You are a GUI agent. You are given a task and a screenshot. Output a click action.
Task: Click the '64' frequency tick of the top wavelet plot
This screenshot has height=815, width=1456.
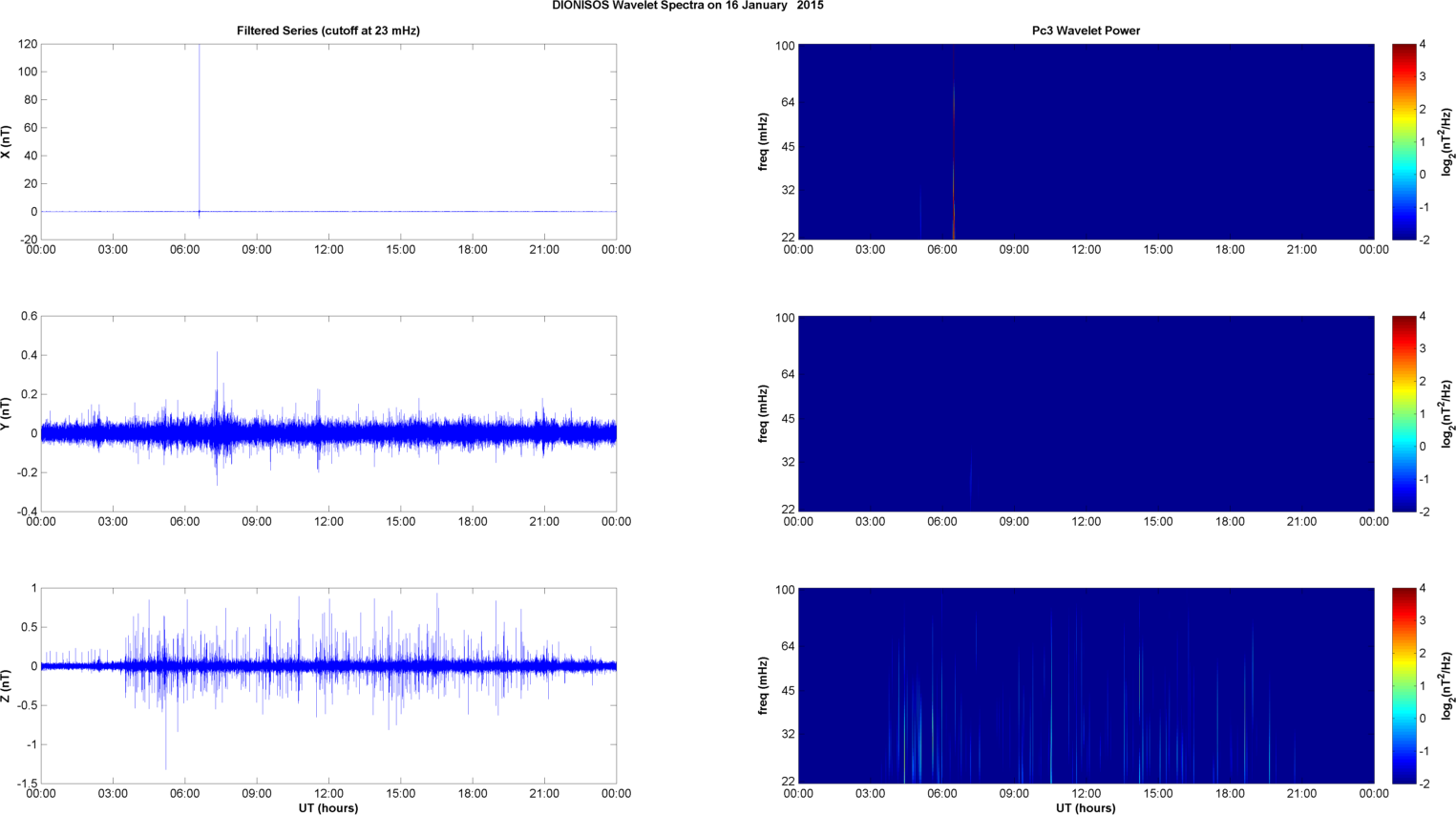pyautogui.click(x=788, y=102)
